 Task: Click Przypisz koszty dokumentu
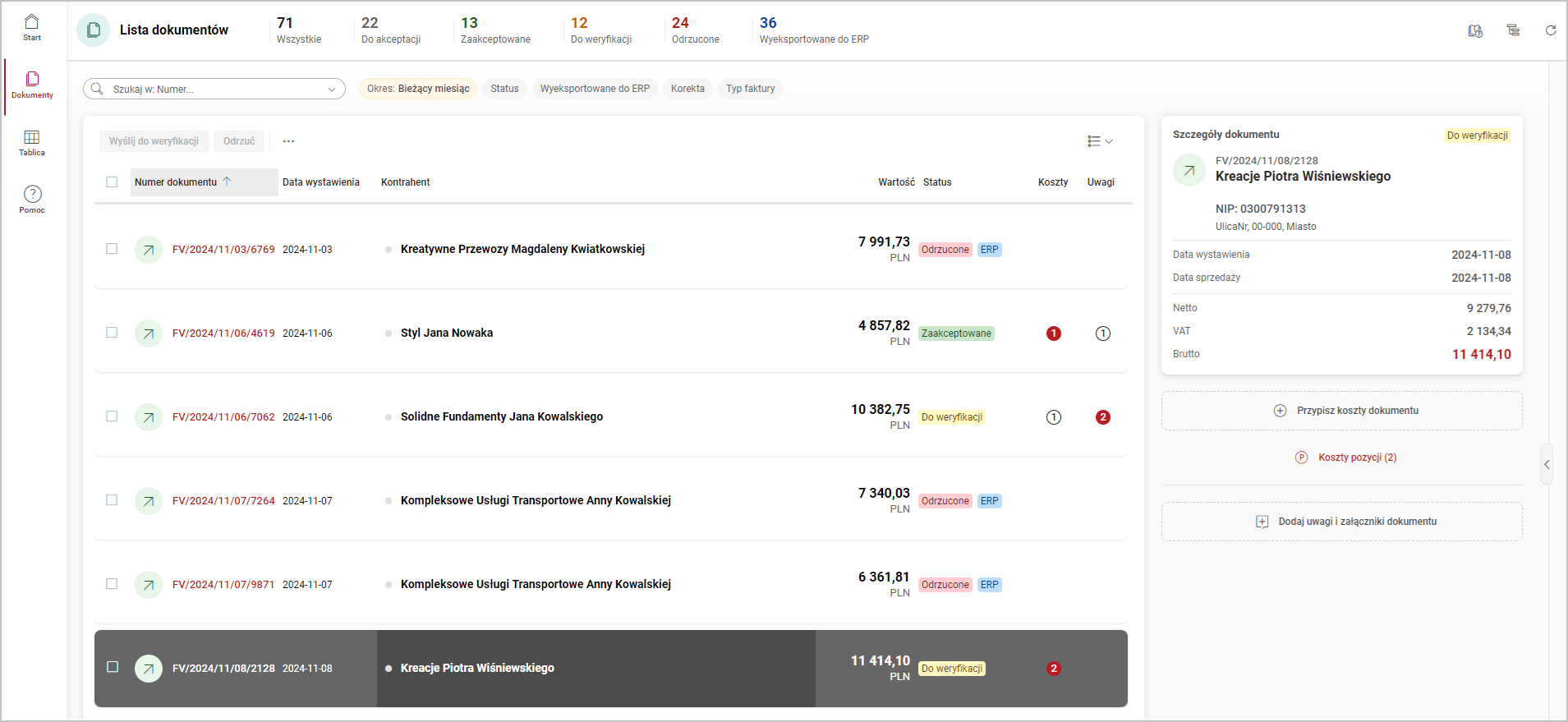tap(1342, 411)
